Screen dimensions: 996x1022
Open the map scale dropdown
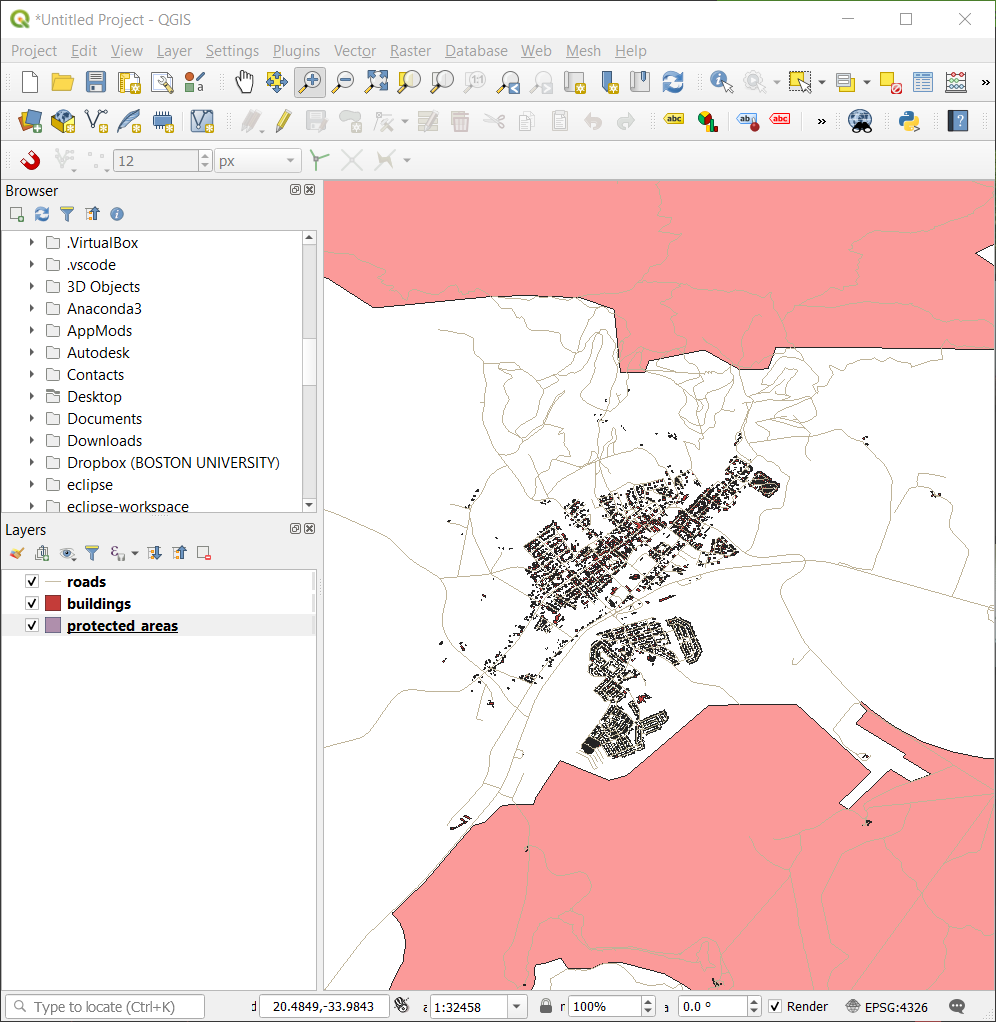point(517,1007)
